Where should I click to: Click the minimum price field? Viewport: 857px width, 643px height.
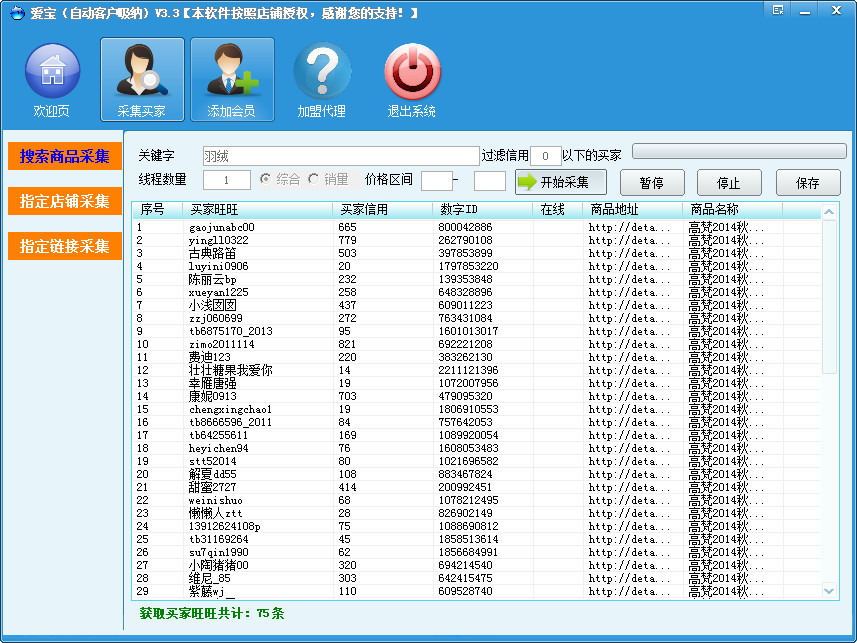[x=437, y=180]
